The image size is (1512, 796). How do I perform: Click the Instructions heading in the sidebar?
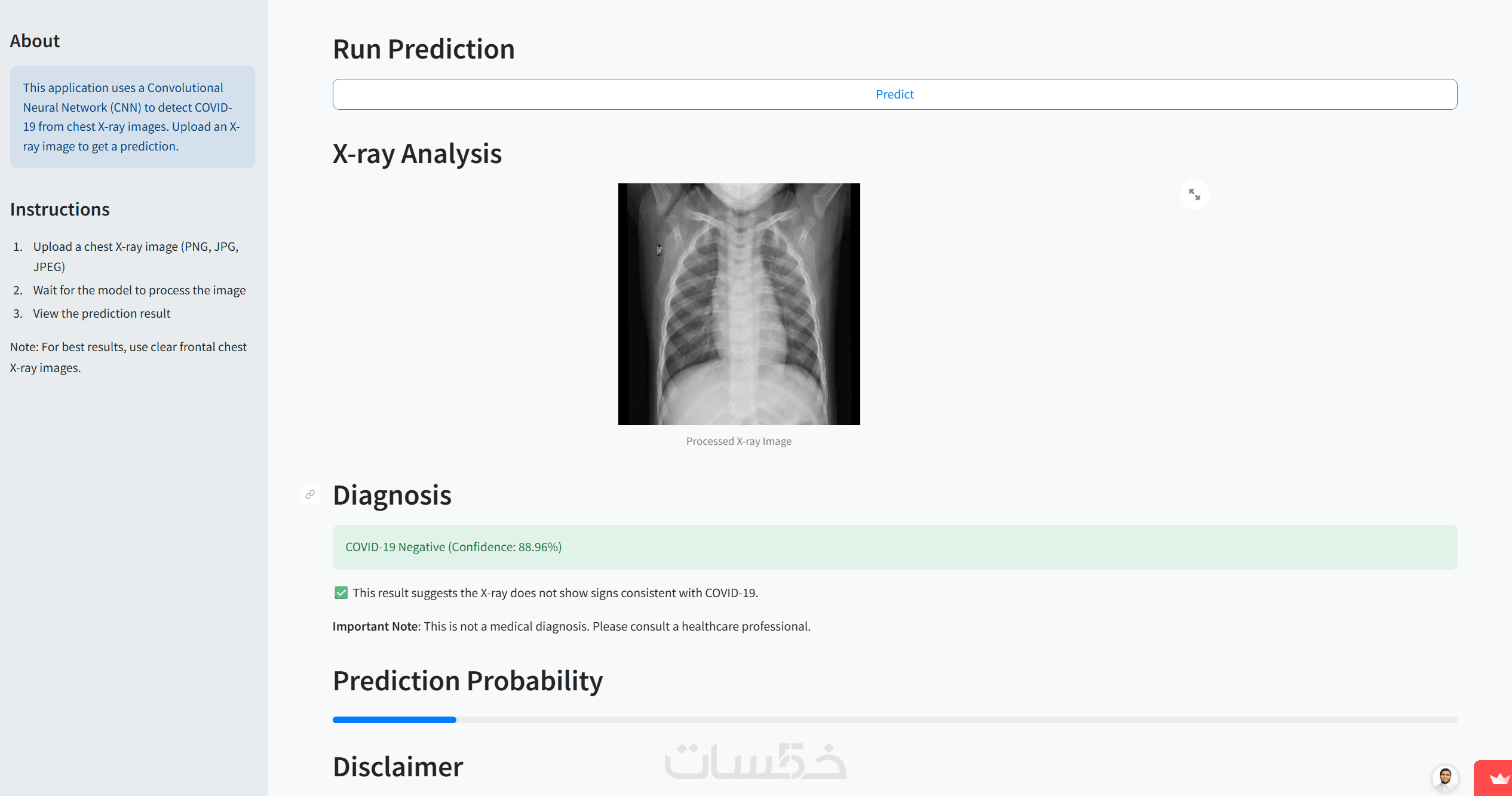tap(60, 209)
